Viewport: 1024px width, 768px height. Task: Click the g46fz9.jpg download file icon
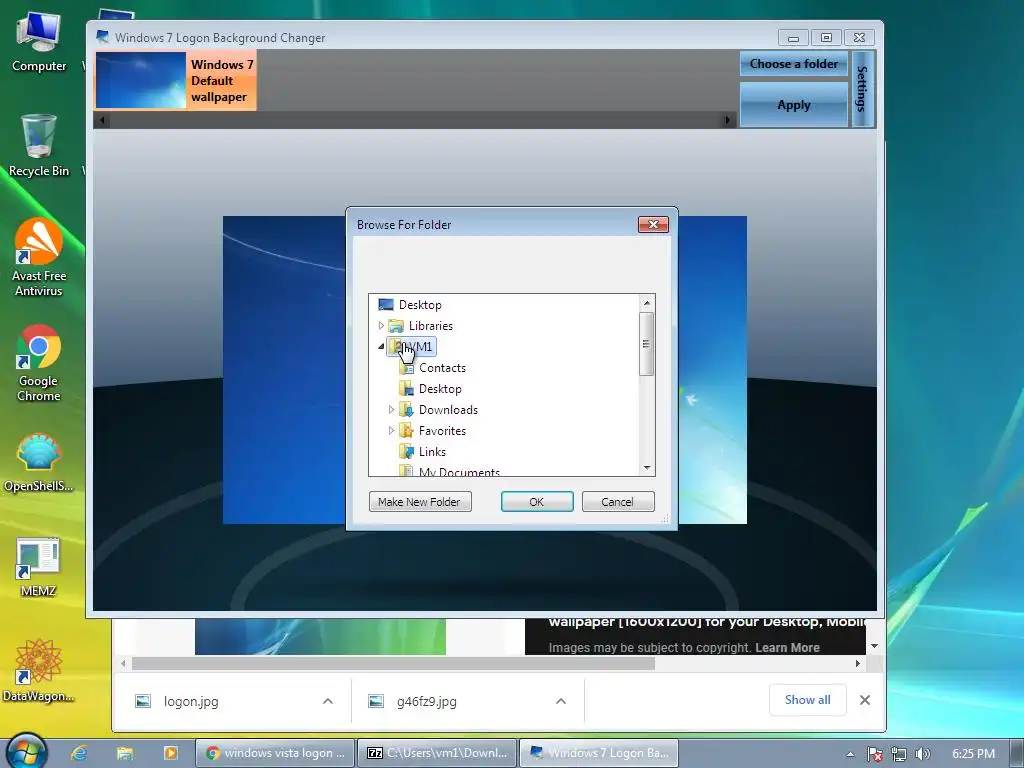(x=376, y=701)
